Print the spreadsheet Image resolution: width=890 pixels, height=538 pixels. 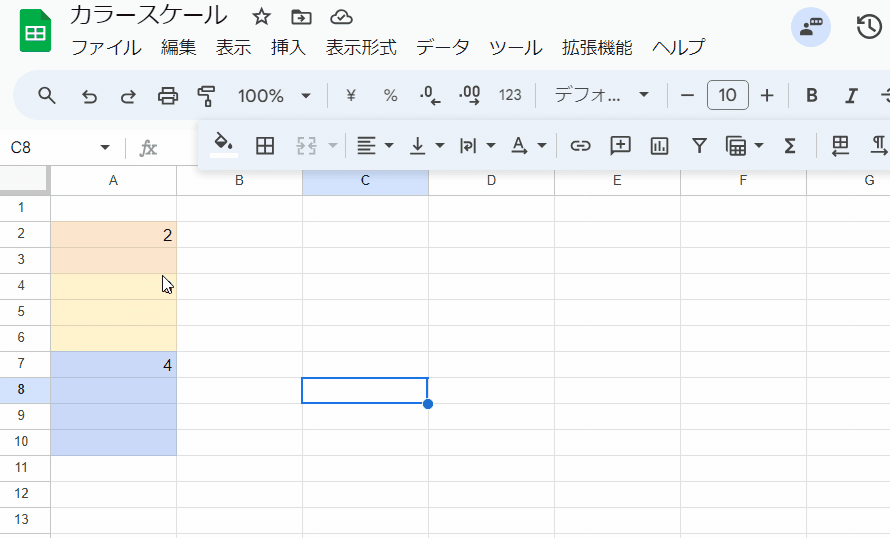click(x=167, y=96)
